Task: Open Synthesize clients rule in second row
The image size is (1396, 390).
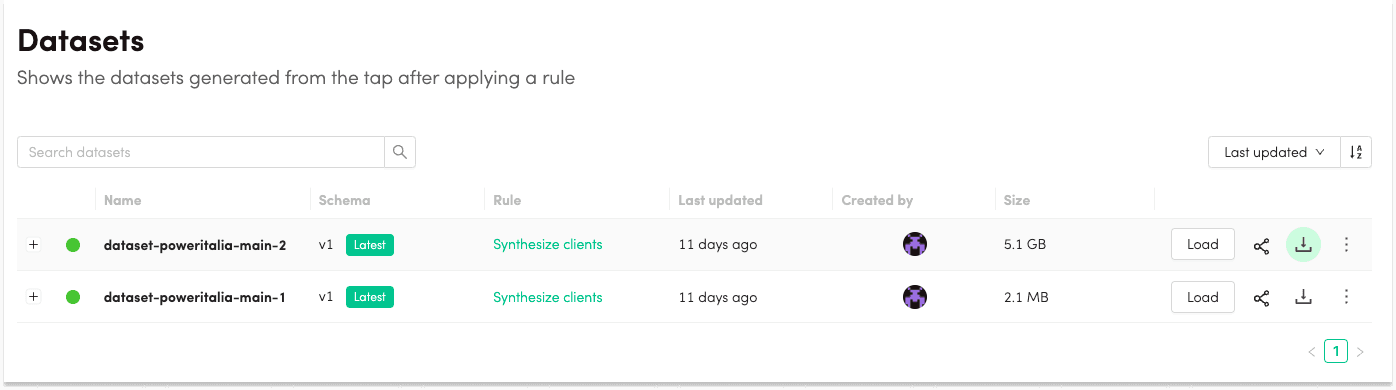Action: click(x=548, y=297)
